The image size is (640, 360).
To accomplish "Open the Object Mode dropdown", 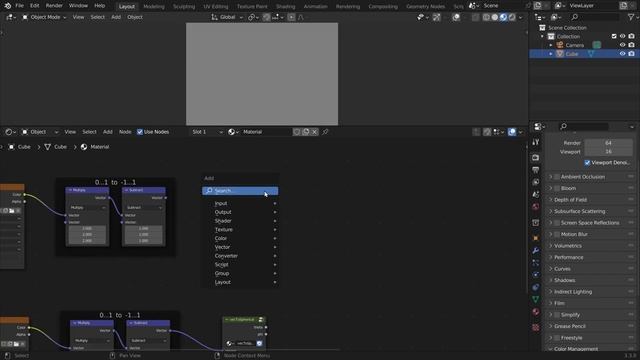I will 44,17.
